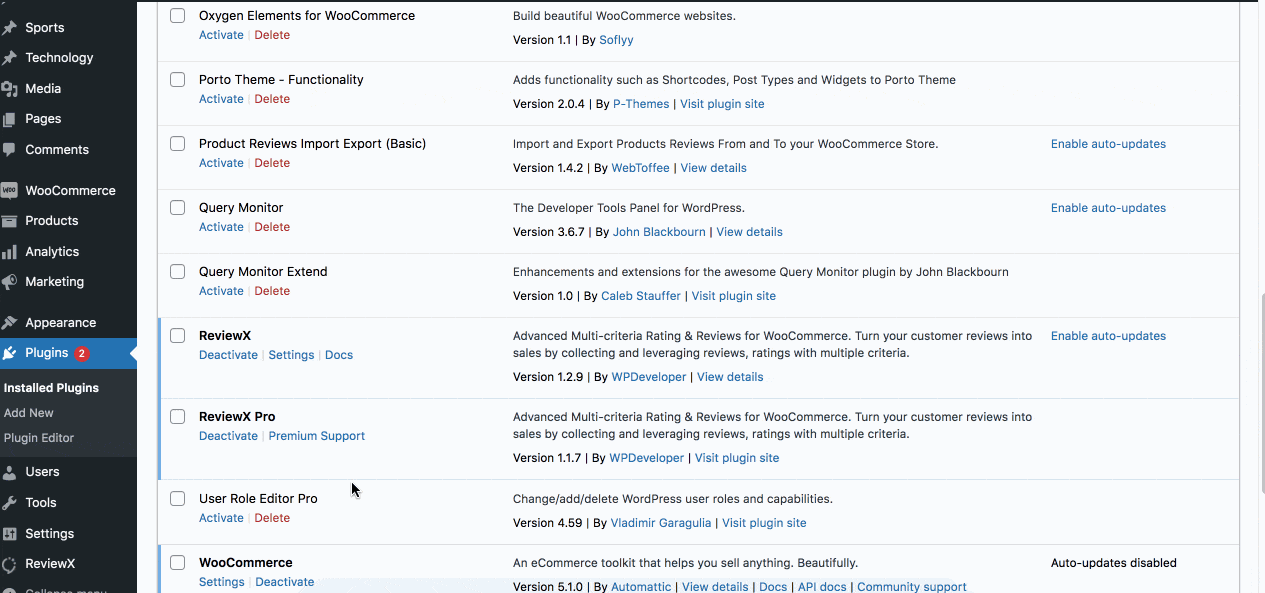Screen dimensions: 1265x593
Task: Delete the Porto Theme - Functionality plugin
Action: [272, 99]
